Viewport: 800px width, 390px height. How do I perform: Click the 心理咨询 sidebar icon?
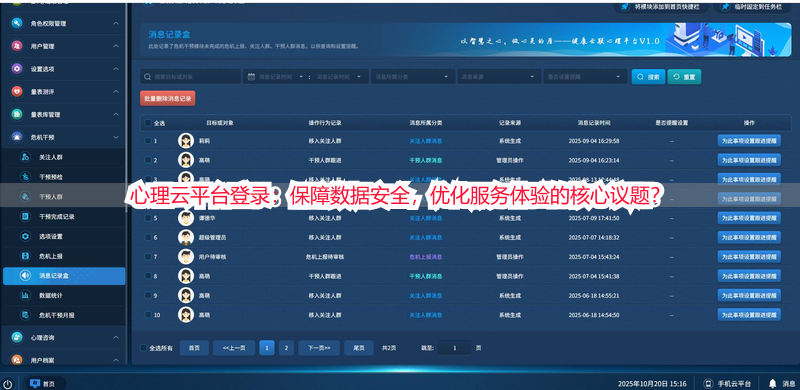[x=17, y=337]
